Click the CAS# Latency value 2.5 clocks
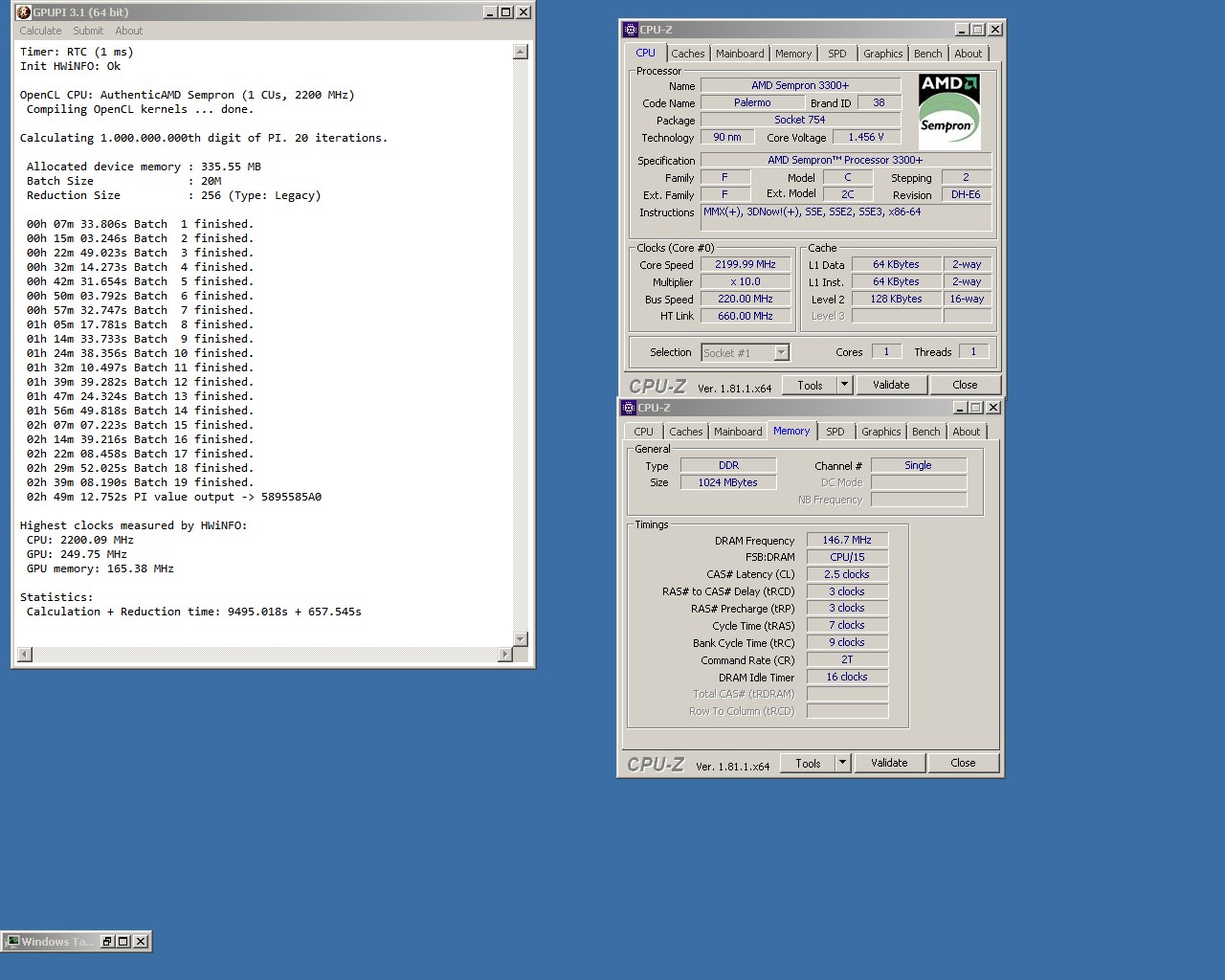 pyautogui.click(x=847, y=574)
